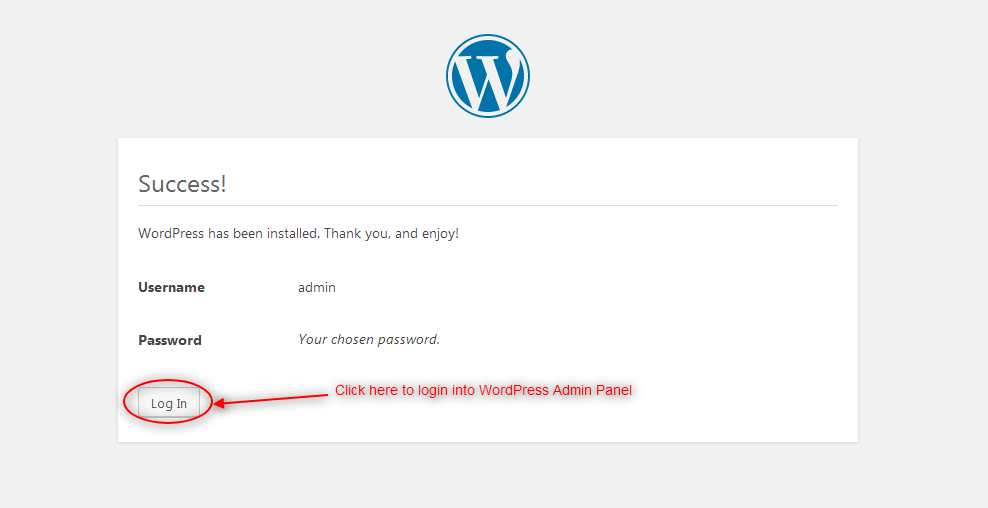Click the blue ring of the WordPress logo
This screenshot has width=988, height=508.
click(x=488, y=37)
